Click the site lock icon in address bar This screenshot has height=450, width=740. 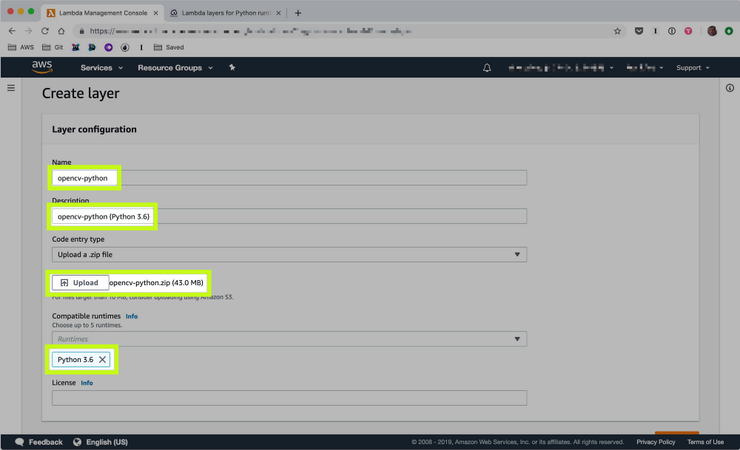[82, 31]
